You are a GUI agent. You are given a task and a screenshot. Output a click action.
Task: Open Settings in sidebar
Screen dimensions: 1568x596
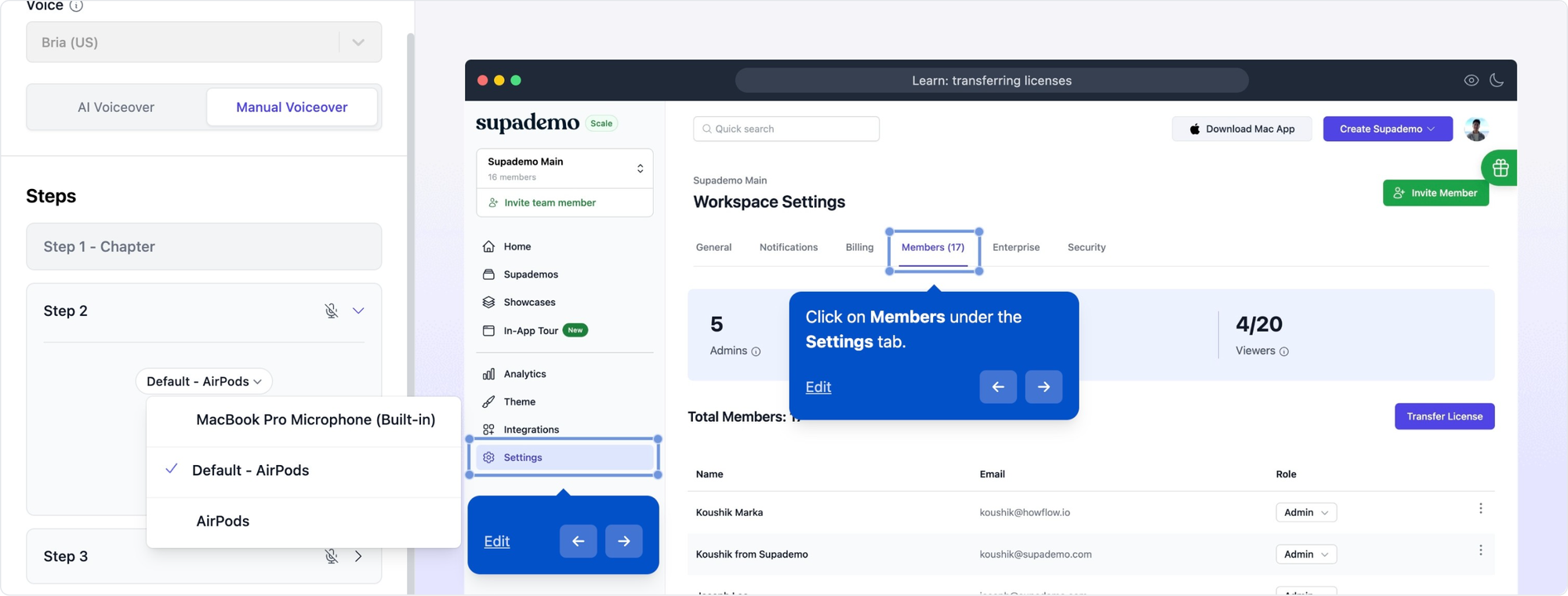pos(564,457)
